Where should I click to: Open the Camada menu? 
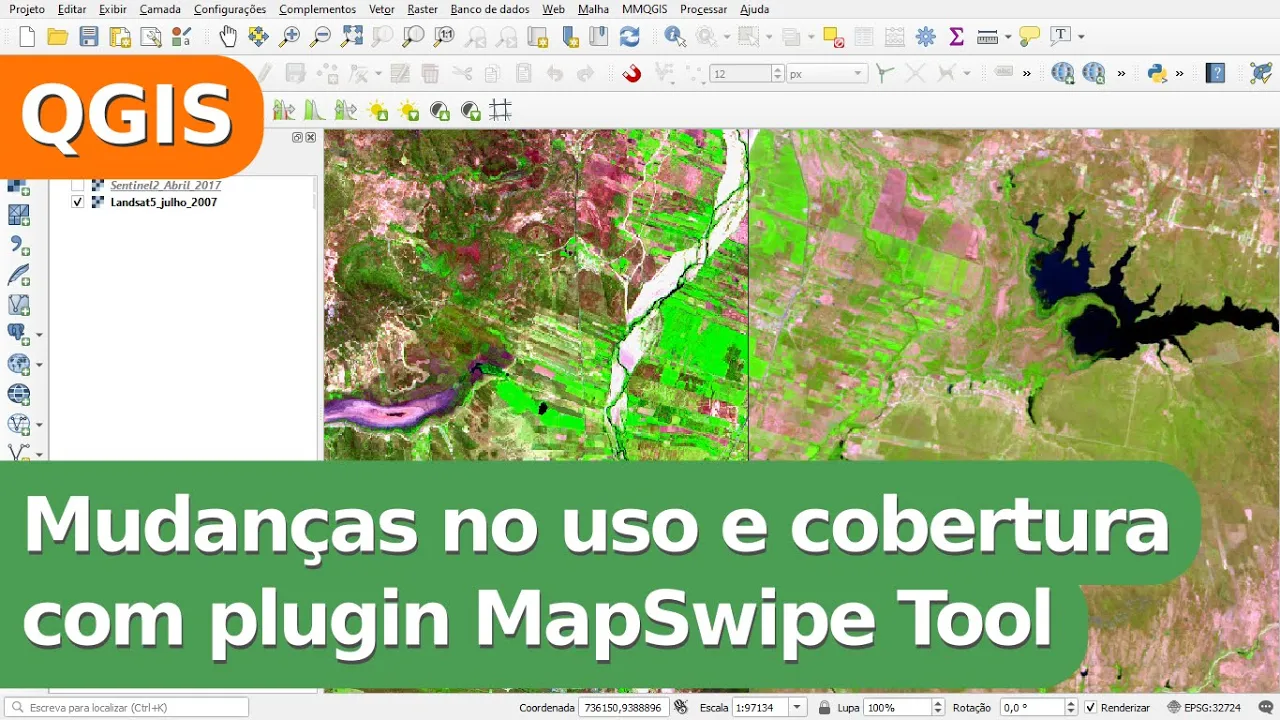click(x=160, y=9)
